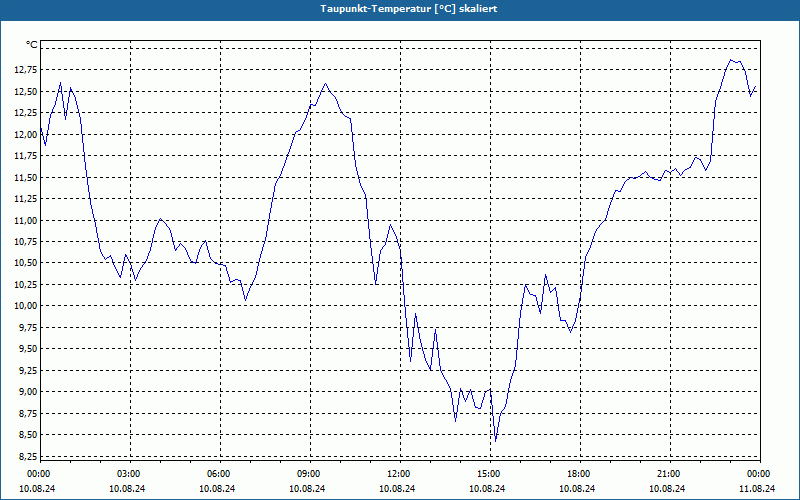Screen dimensions: 800x500
Task: Select the 11,25 y-axis tick label
Action: pos(26,199)
